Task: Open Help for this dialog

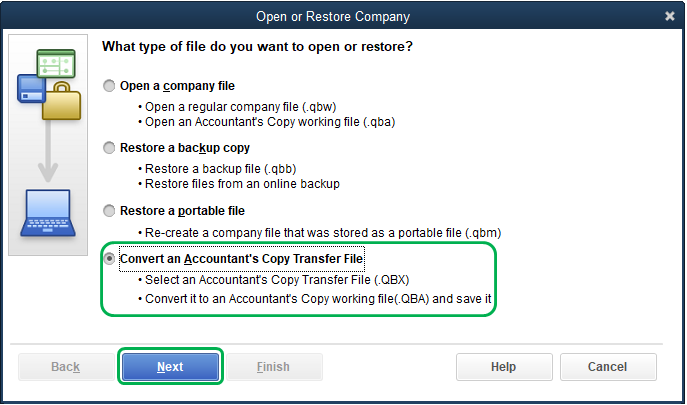Action: point(503,367)
